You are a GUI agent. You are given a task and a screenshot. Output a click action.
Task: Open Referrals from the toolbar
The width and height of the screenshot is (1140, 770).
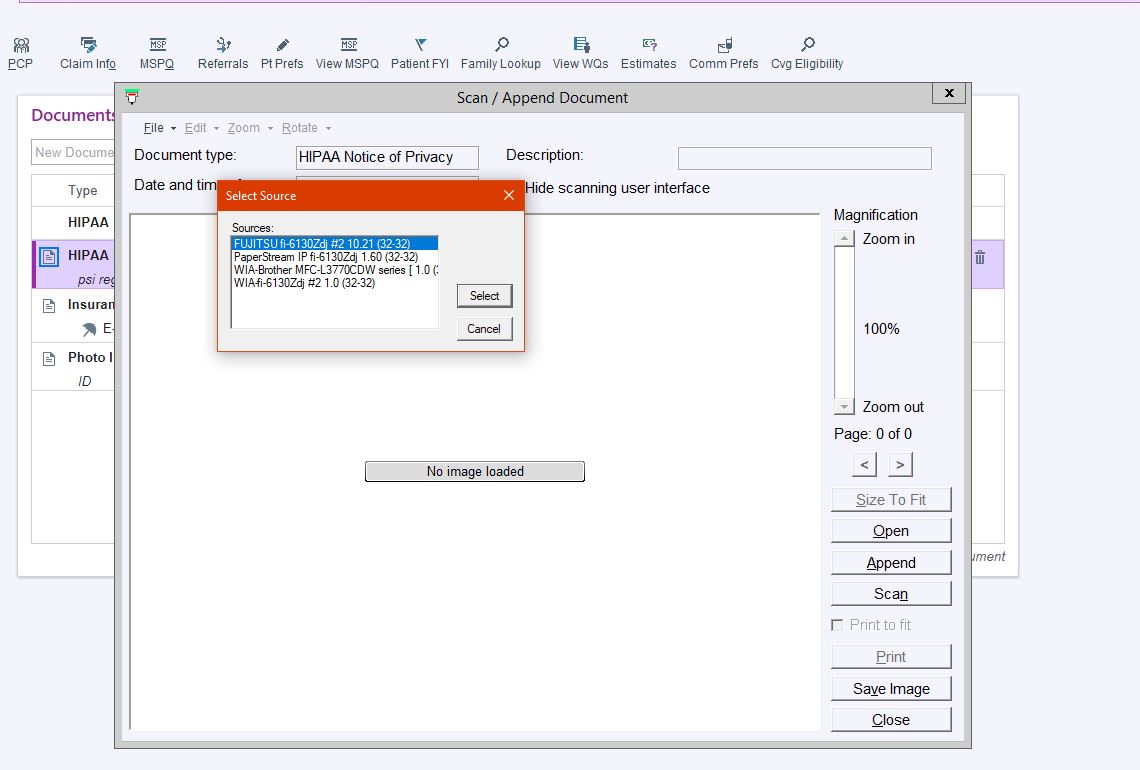(223, 45)
